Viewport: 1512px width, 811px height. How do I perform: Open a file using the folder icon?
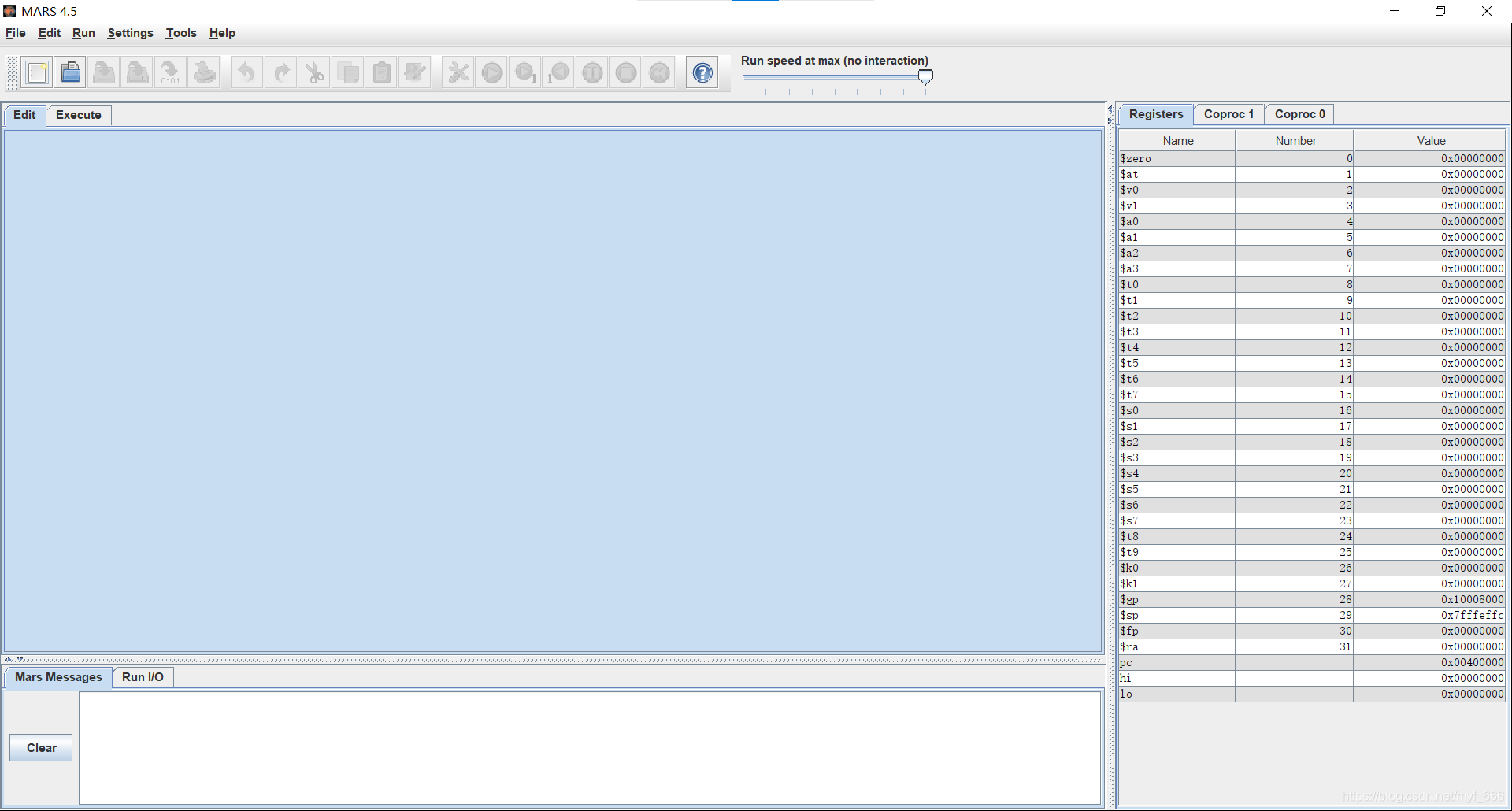(71, 73)
